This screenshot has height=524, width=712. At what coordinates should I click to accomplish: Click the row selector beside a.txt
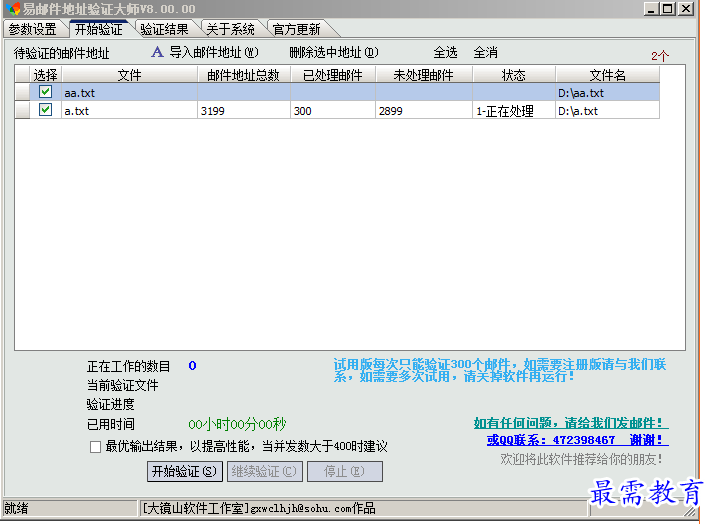click(22, 110)
